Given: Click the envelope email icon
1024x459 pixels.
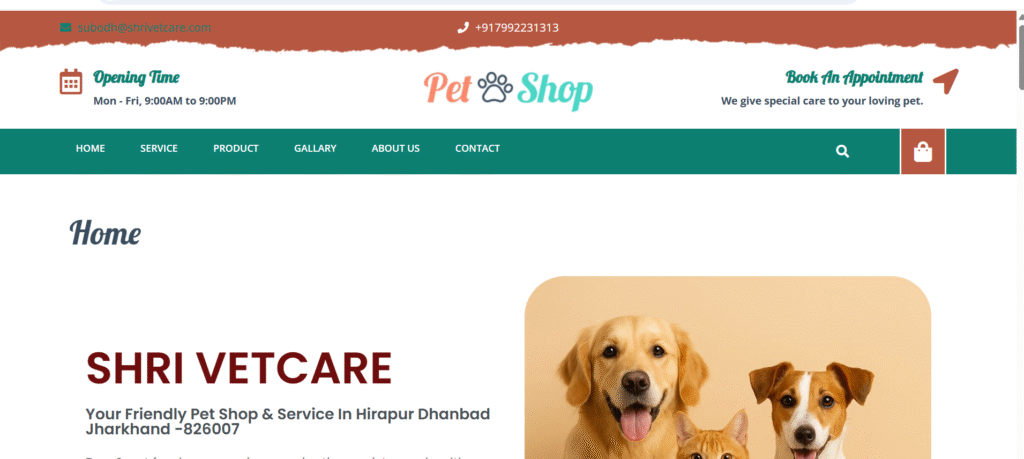Looking at the screenshot, I should click(65, 27).
